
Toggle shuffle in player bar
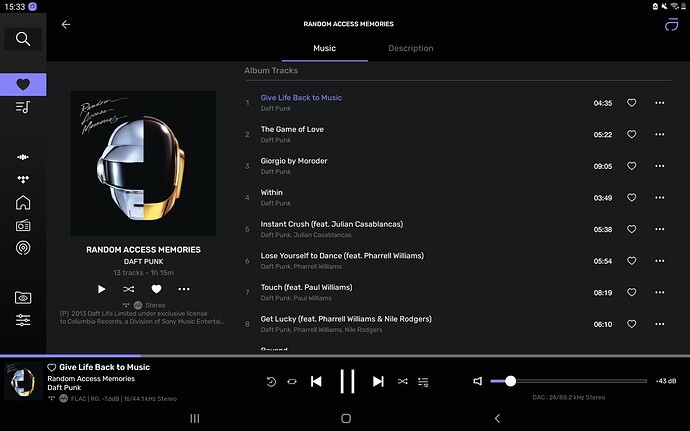403,381
